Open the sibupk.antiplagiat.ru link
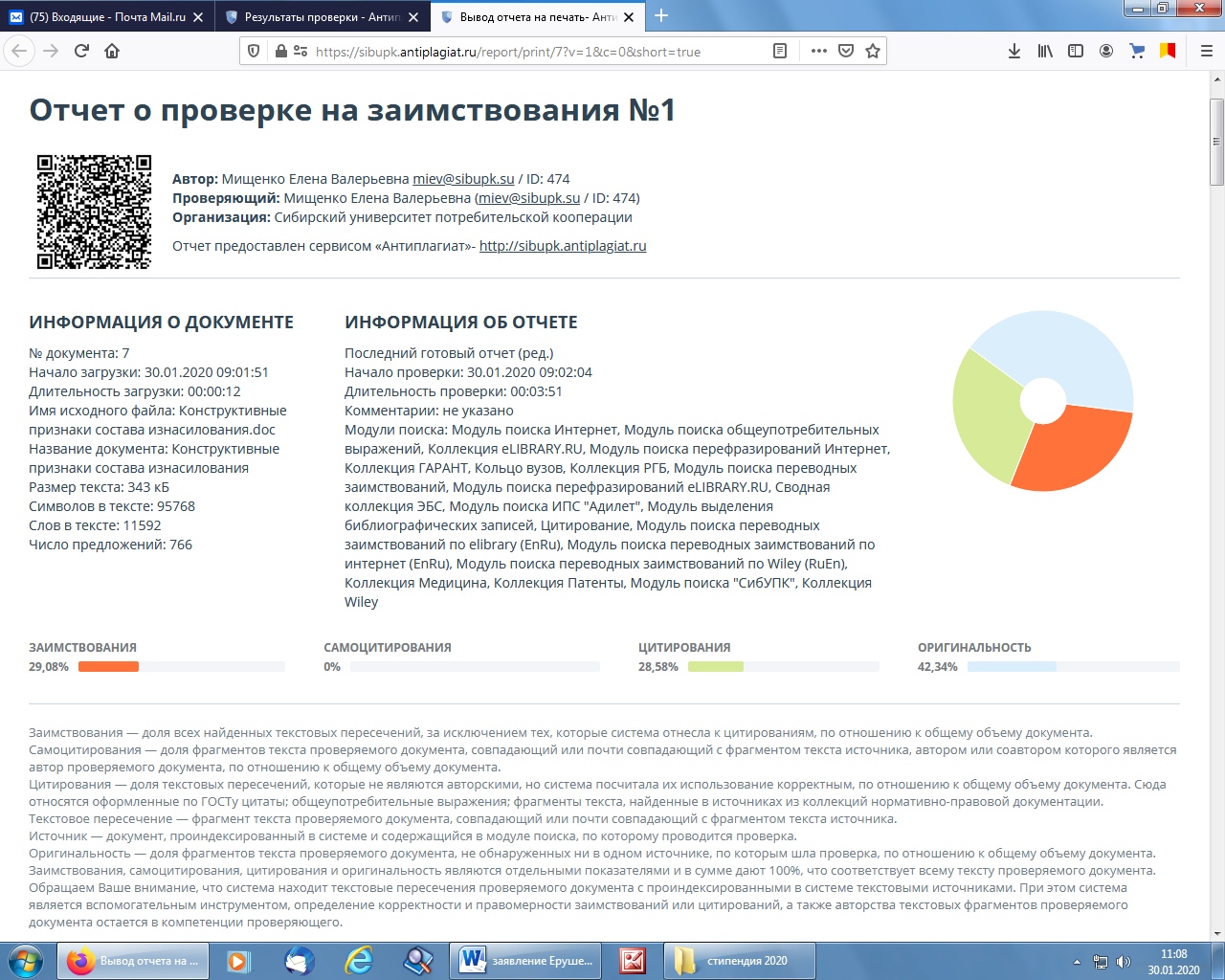The width and height of the screenshot is (1225, 980). (562, 246)
